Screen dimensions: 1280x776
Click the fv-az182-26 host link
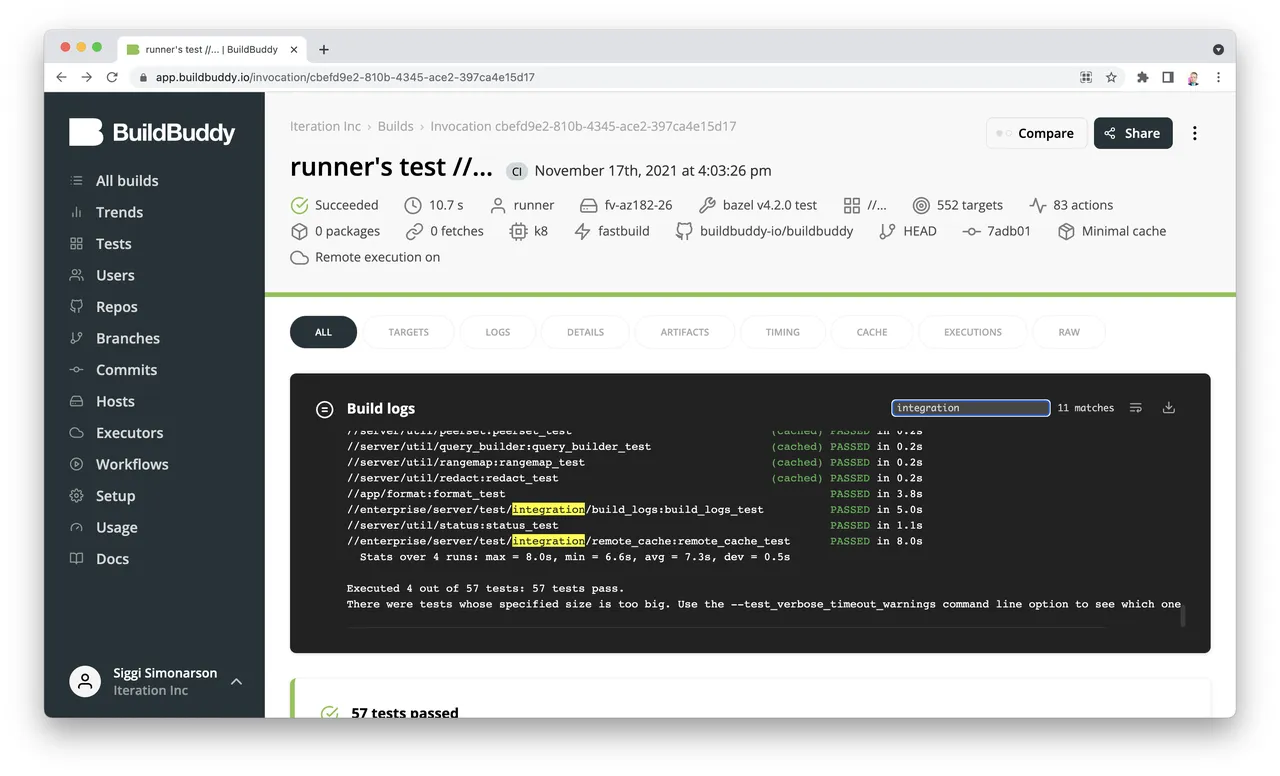point(626,205)
